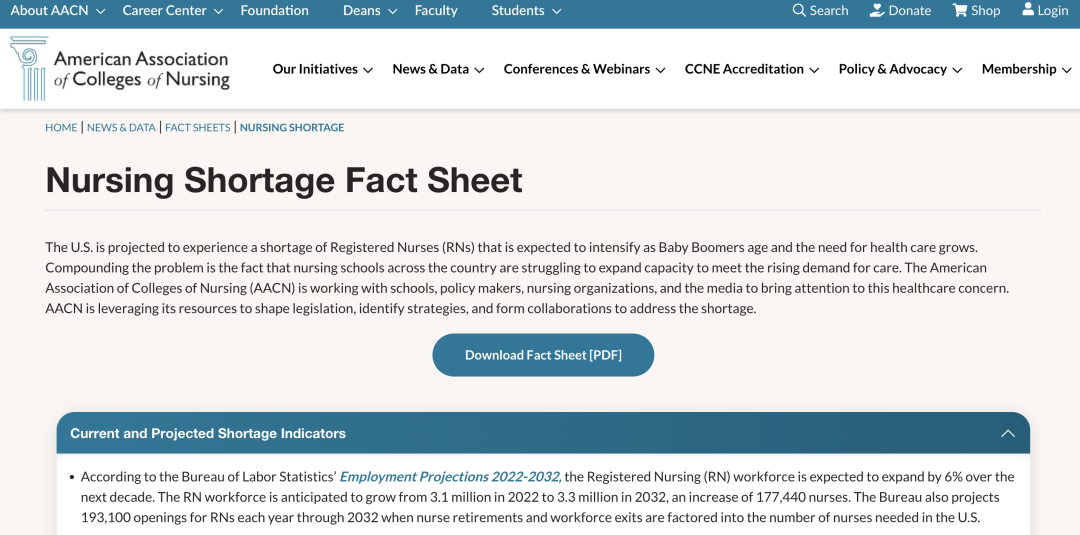1080x535 pixels.
Task: Click the Search magnifying glass icon
Action: pos(799,10)
